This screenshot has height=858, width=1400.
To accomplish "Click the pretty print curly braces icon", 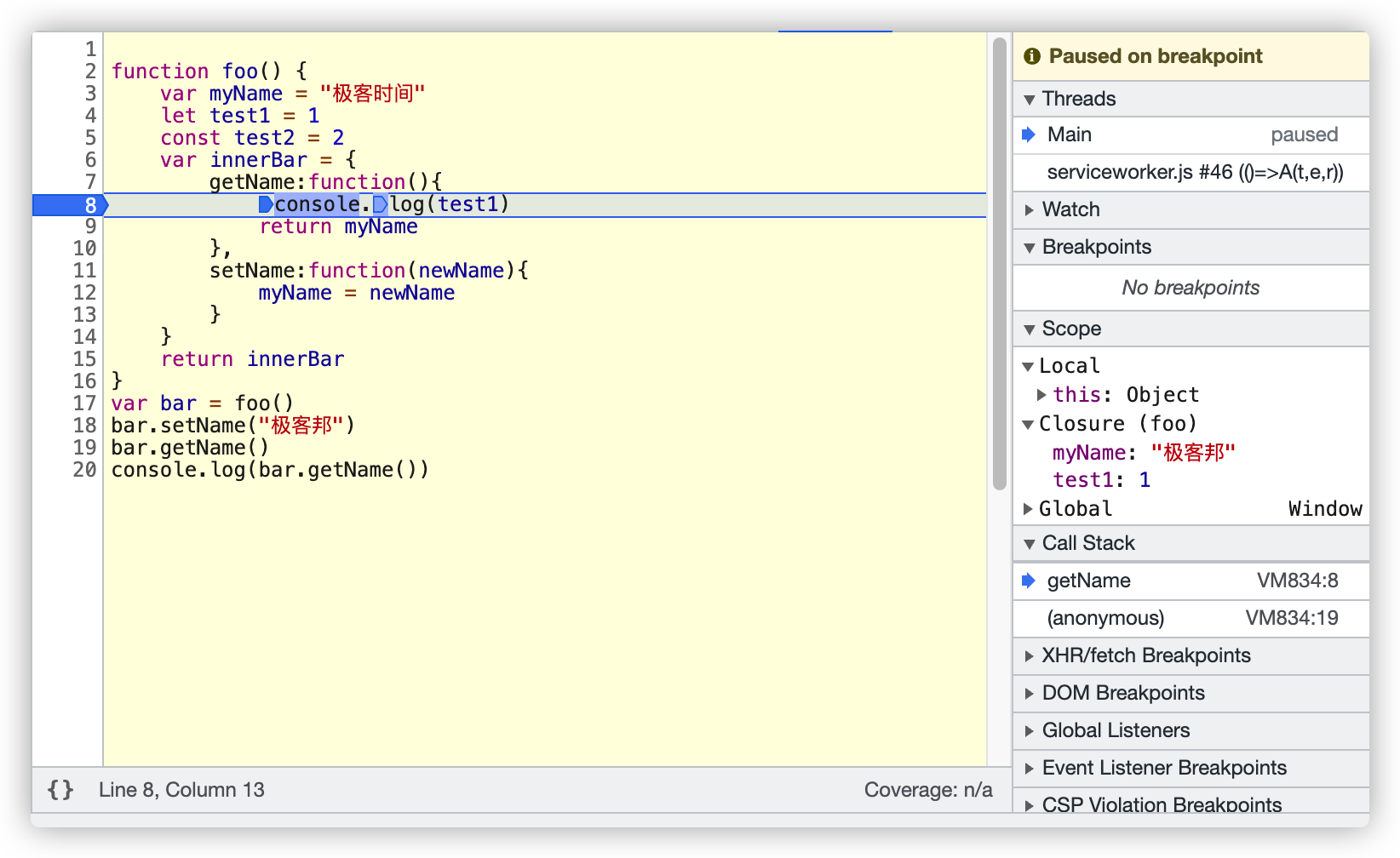I will [x=60, y=790].
